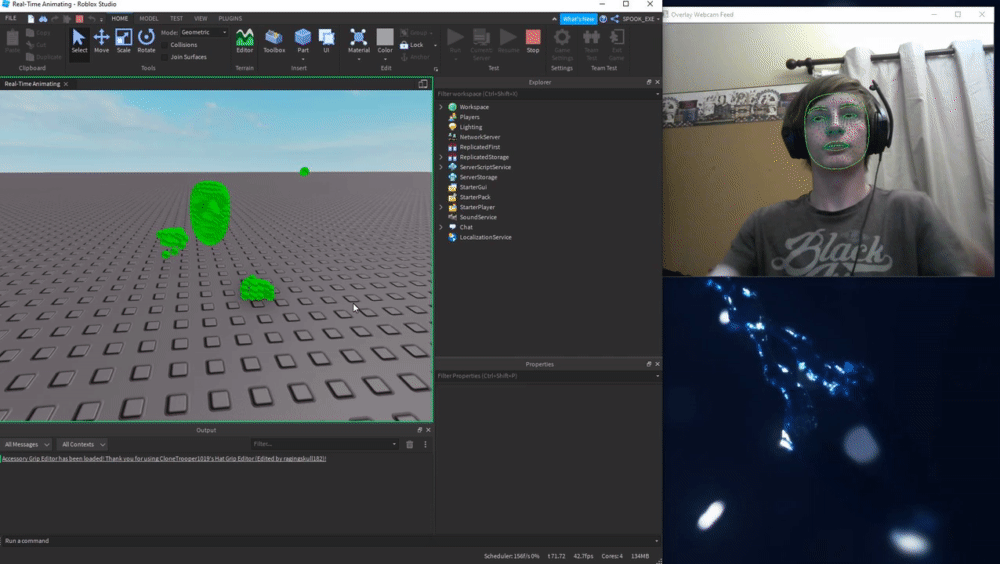
Task: Select the Select tool
Action: click(79, 41)
